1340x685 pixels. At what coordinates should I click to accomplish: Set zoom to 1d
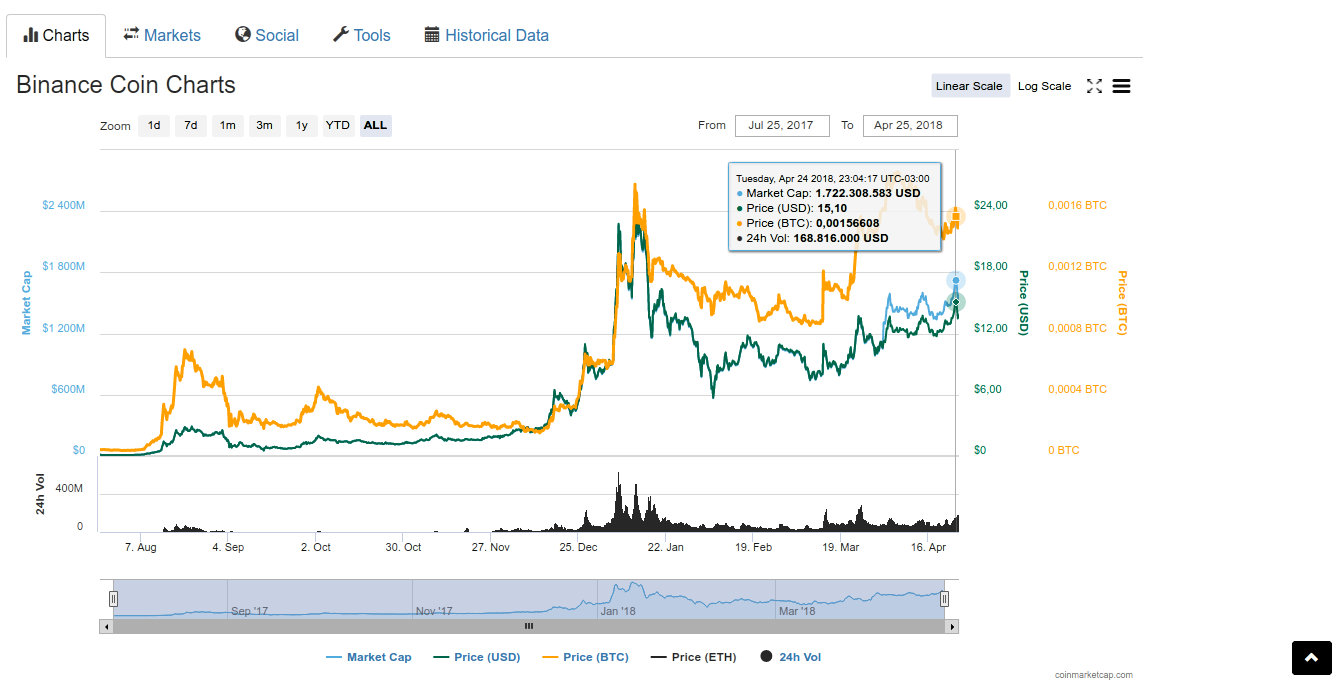pyautogui.click(x=154, y=126)
